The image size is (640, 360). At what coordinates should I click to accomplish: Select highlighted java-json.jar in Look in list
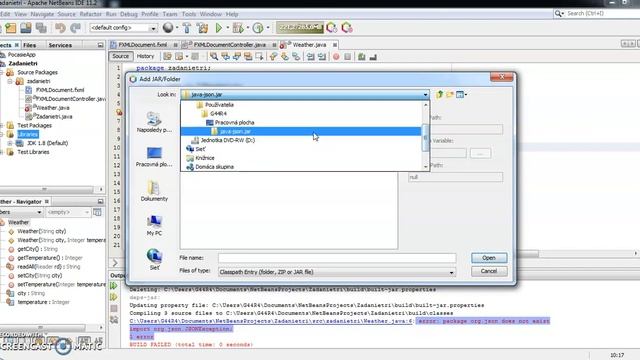(301, 131)
